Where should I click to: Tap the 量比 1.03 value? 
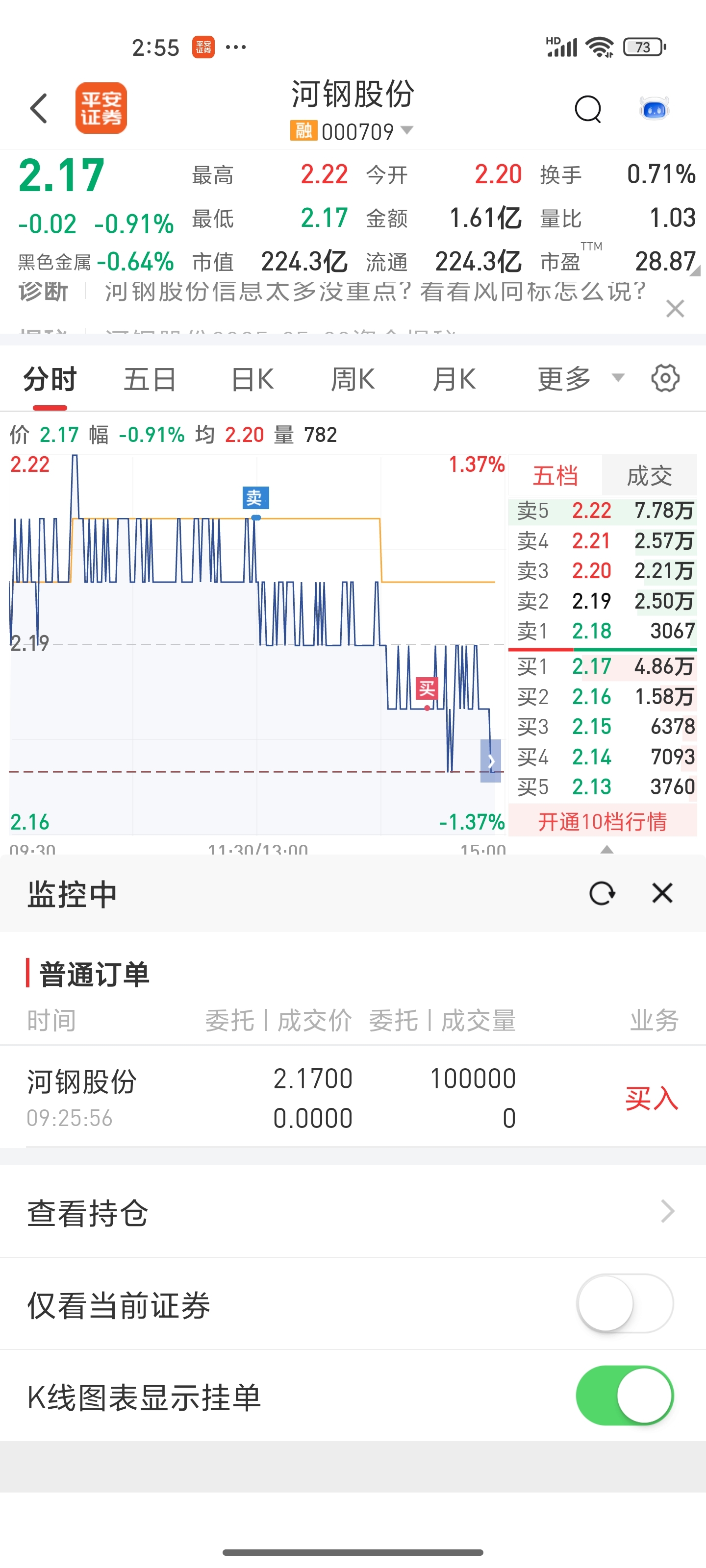[673, 218]
